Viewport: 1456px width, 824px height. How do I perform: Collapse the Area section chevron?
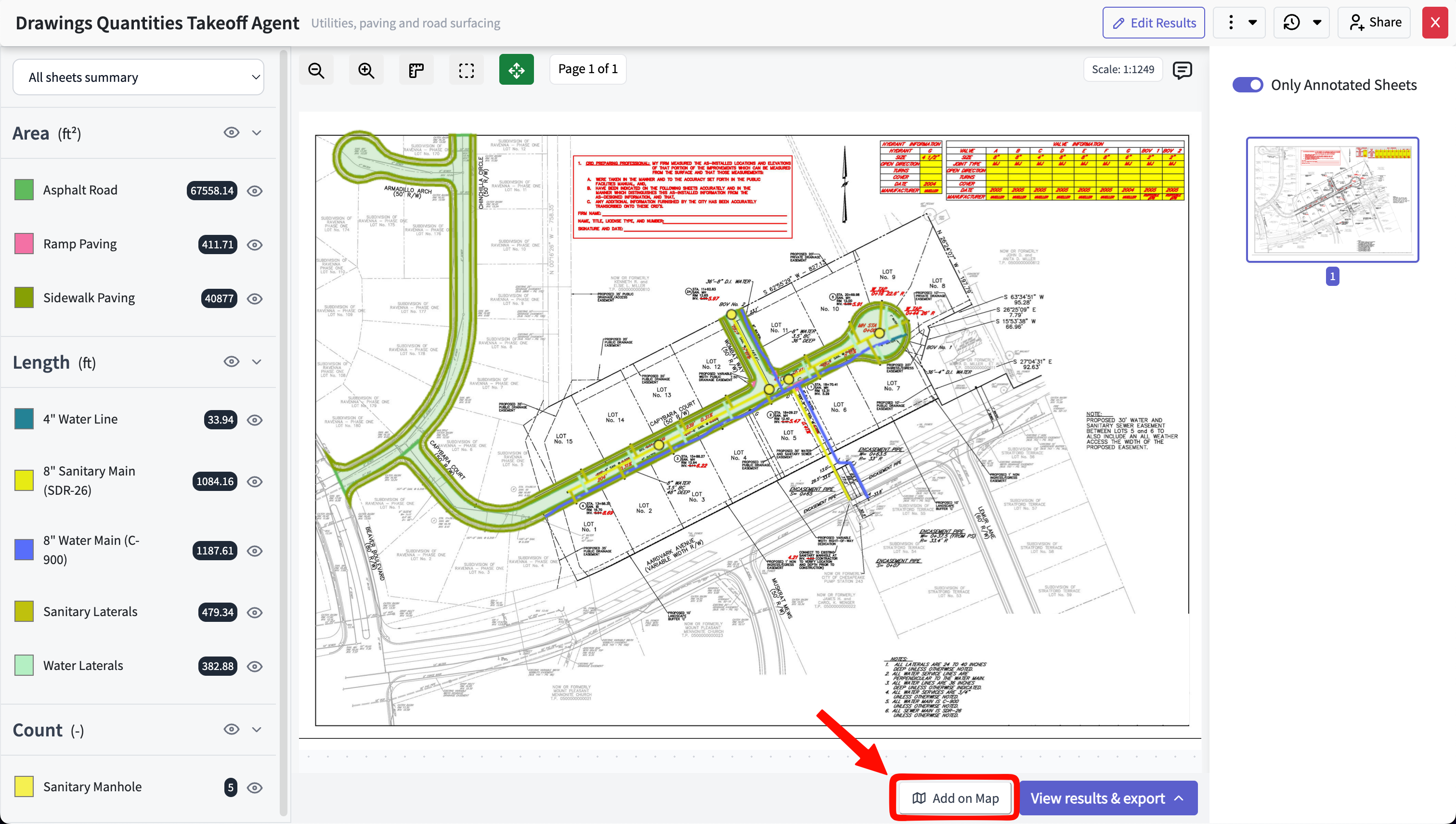coord(257,132)
